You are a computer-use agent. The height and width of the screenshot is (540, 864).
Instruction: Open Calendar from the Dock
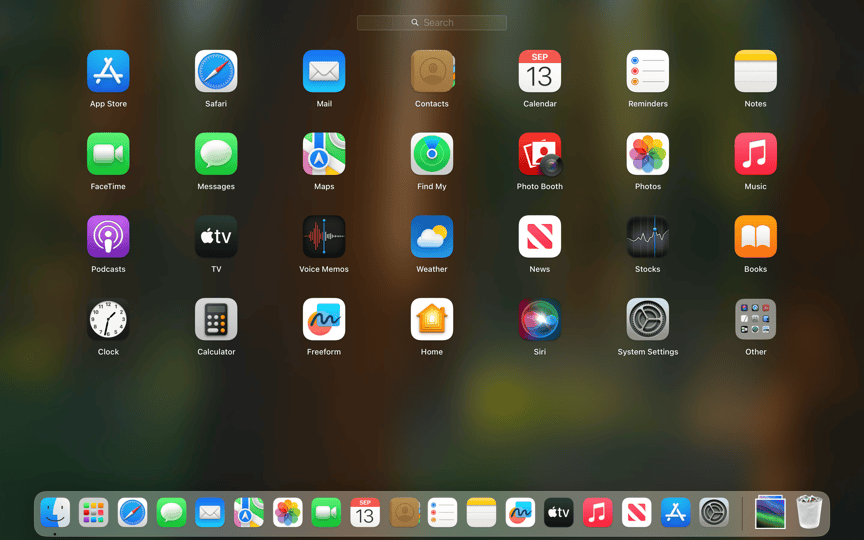[365, 512]
